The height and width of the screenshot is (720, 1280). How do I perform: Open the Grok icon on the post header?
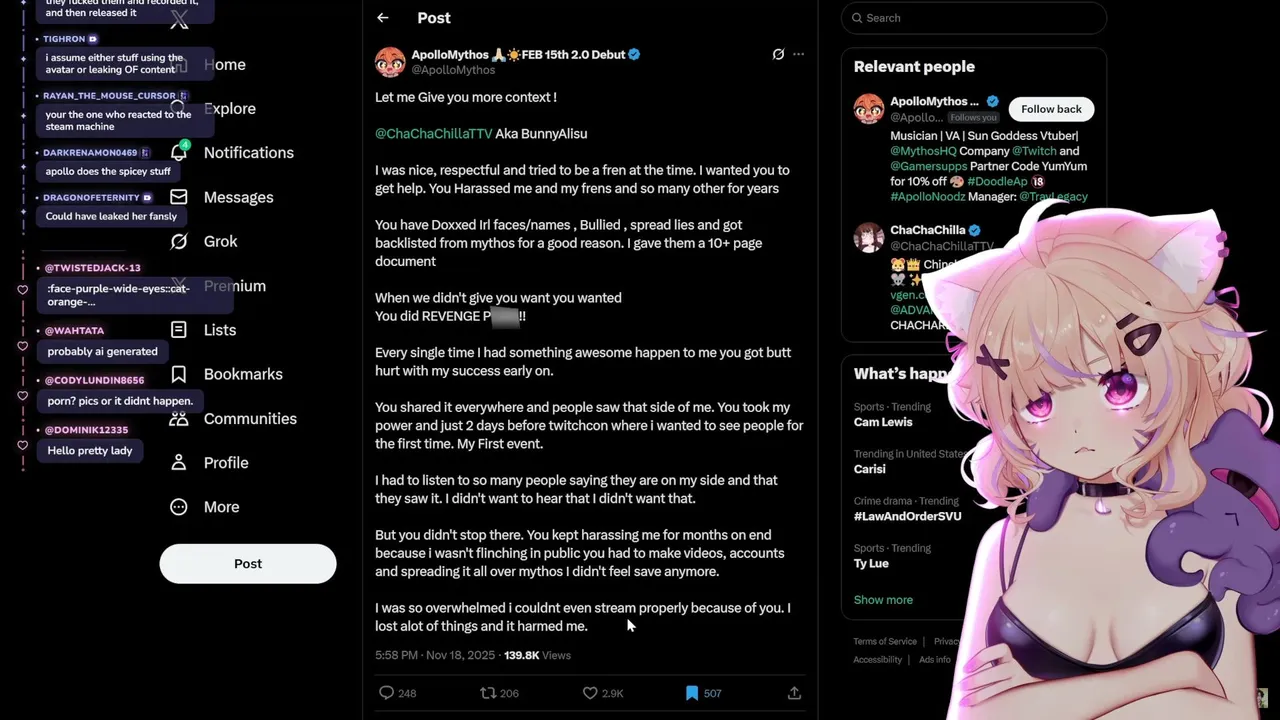(x=778, y=54)
